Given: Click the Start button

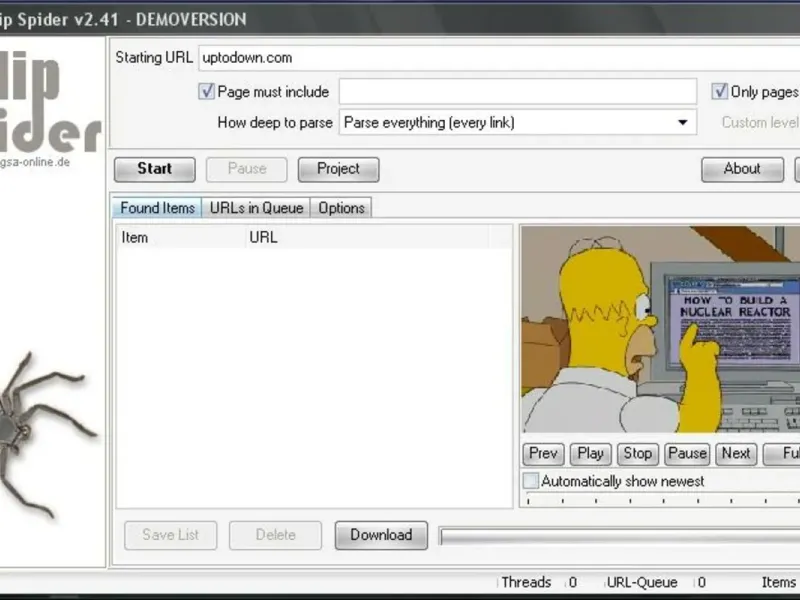Looking at the screenshot, I should click(x=155, y=169).
